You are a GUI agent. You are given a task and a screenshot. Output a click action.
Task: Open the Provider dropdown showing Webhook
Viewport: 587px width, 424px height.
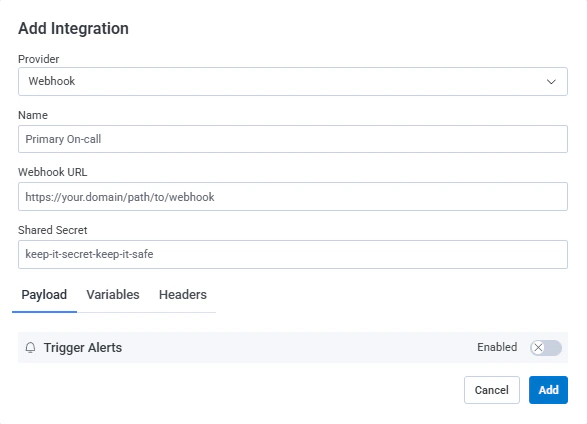(x=293, y=81)
